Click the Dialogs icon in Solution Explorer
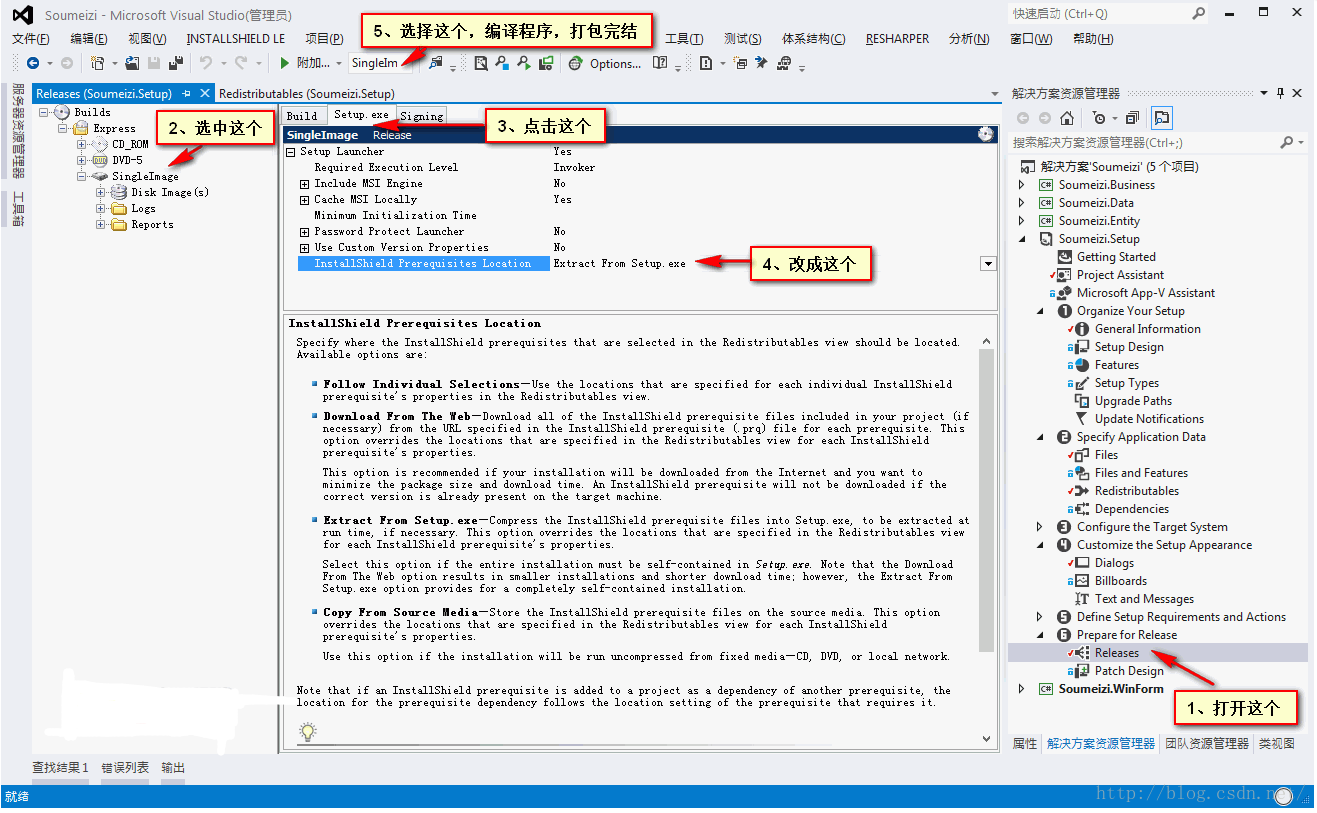Viewport: 1317px width, 813px height. 1081,563
